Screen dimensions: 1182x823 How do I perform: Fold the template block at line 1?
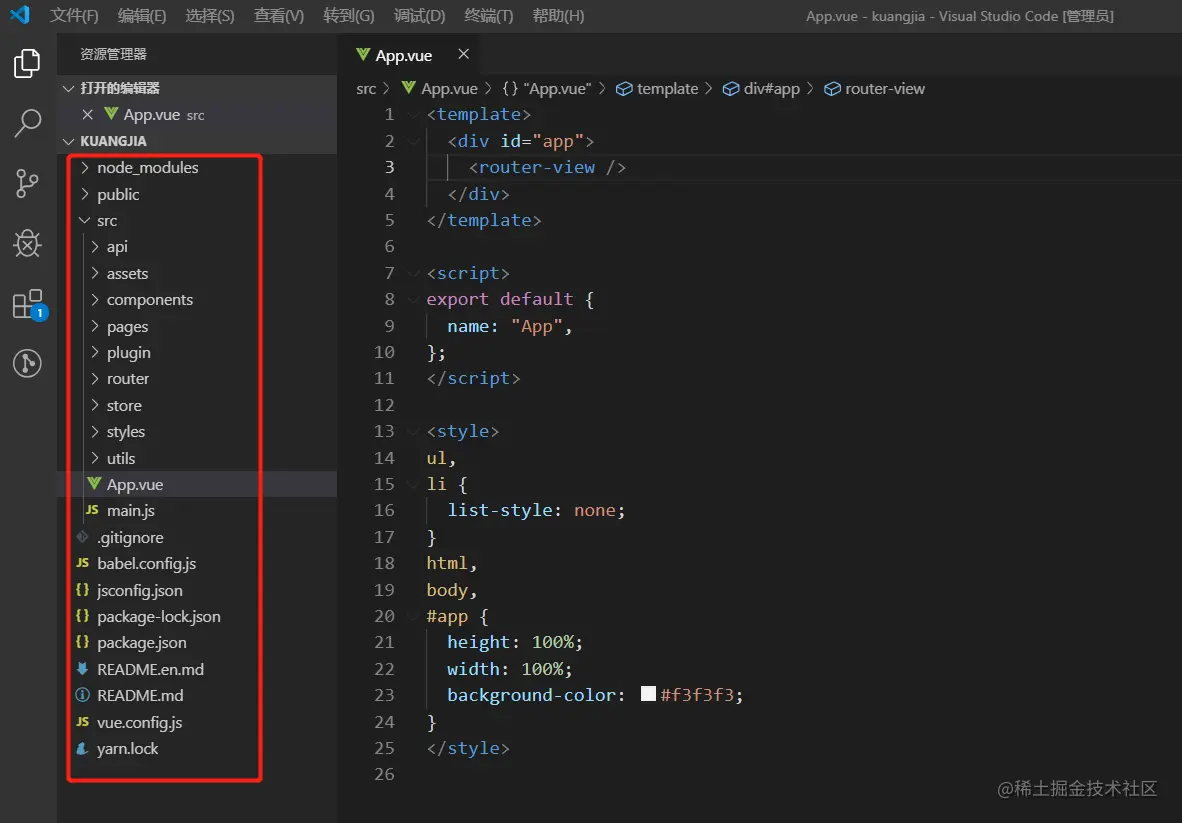pos(413,115)
